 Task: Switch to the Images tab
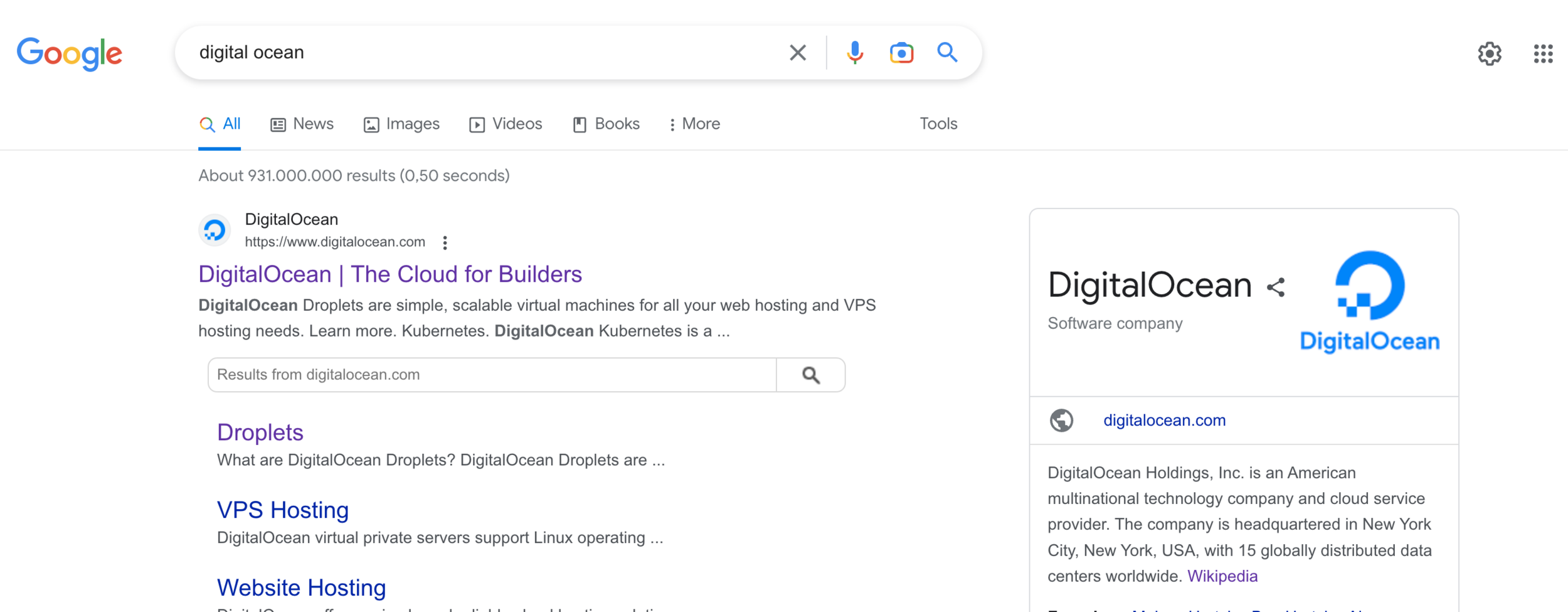click(x=402, y=124)
